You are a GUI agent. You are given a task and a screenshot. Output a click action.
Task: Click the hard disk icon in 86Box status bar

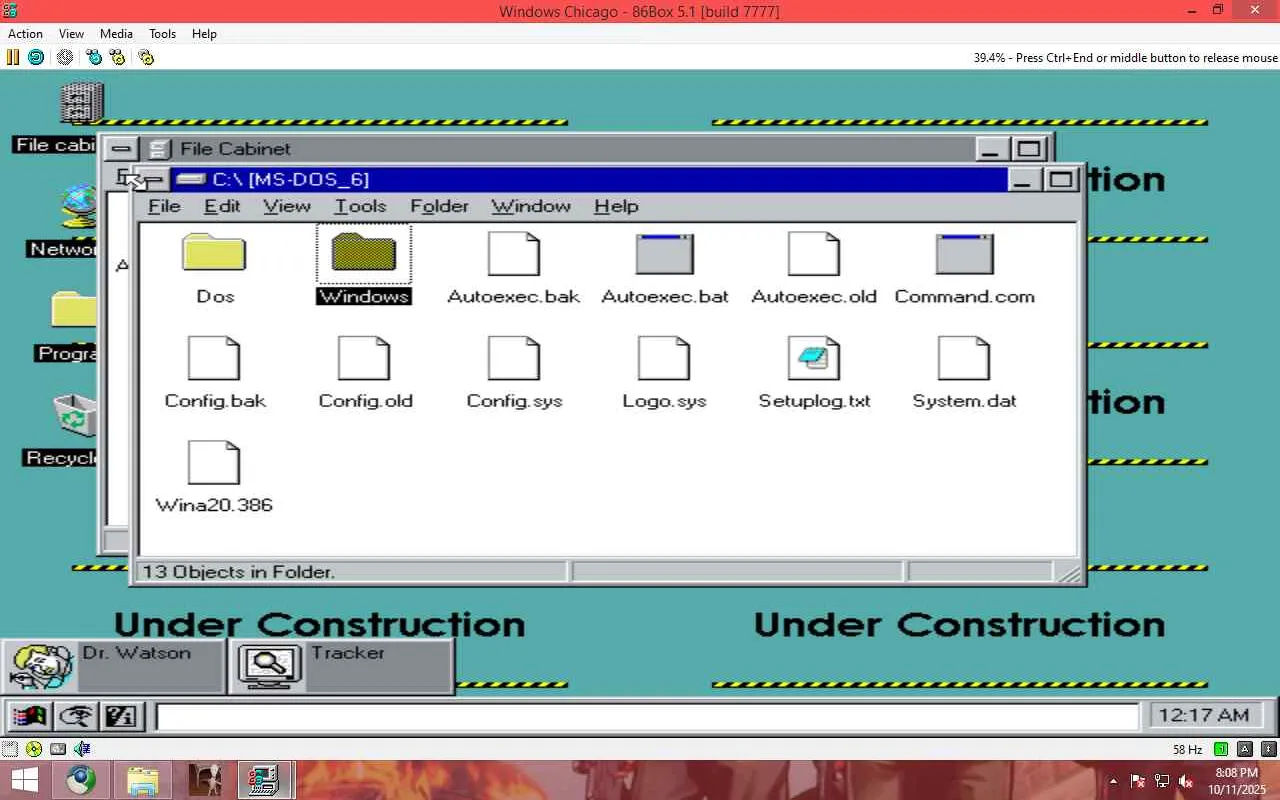(x=58, y=748)
